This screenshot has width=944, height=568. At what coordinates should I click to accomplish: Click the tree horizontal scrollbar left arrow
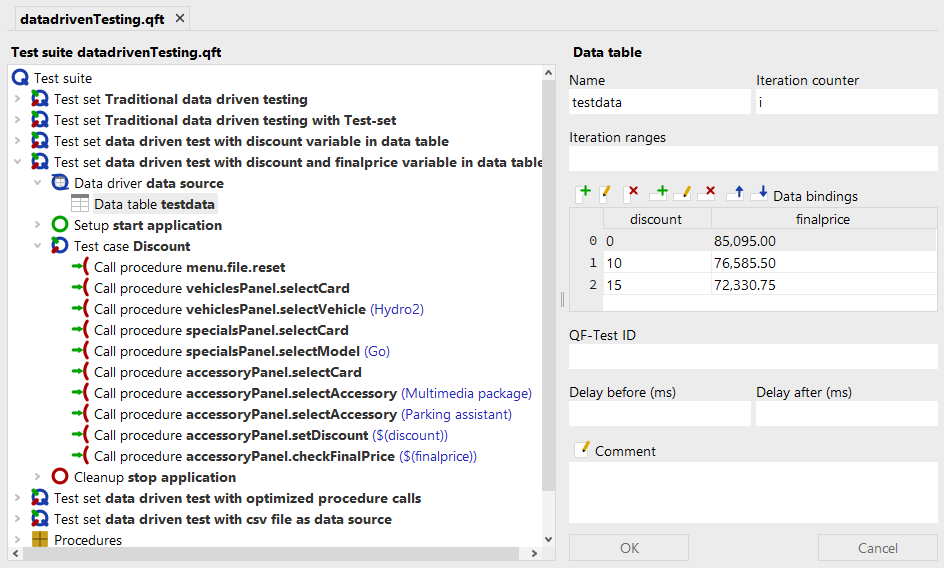click(16, 553)
